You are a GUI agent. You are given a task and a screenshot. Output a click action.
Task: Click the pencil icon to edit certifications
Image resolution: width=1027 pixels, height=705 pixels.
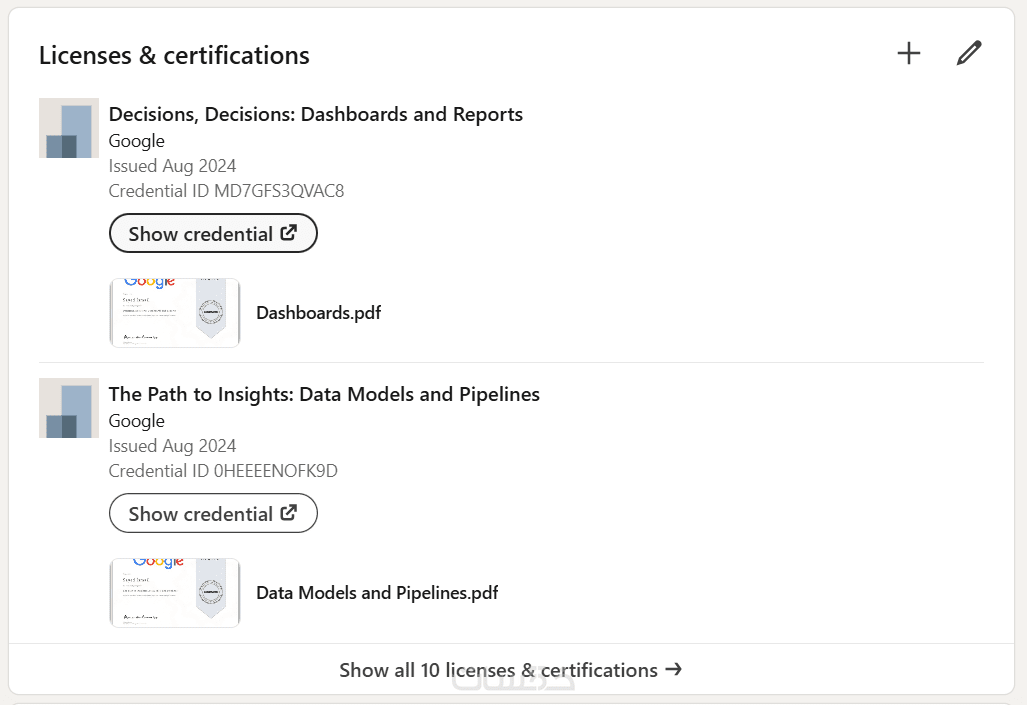click(x=968, y=54)
